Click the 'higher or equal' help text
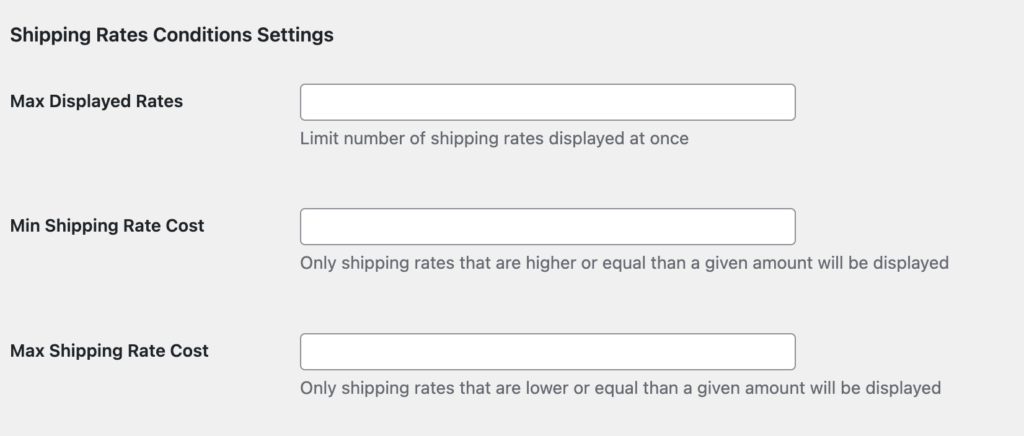 click(624, 264)
